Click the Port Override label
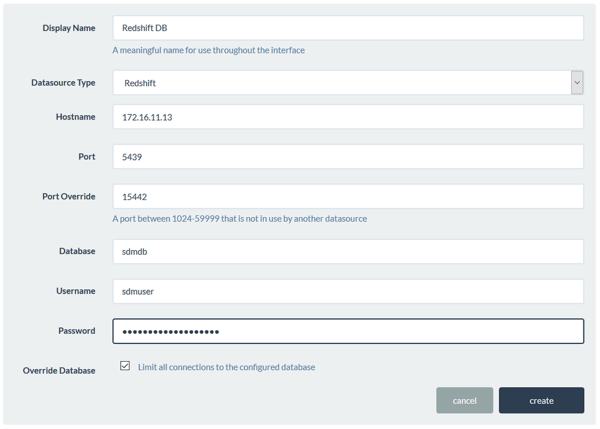600x429 pixels. [69, 196]
